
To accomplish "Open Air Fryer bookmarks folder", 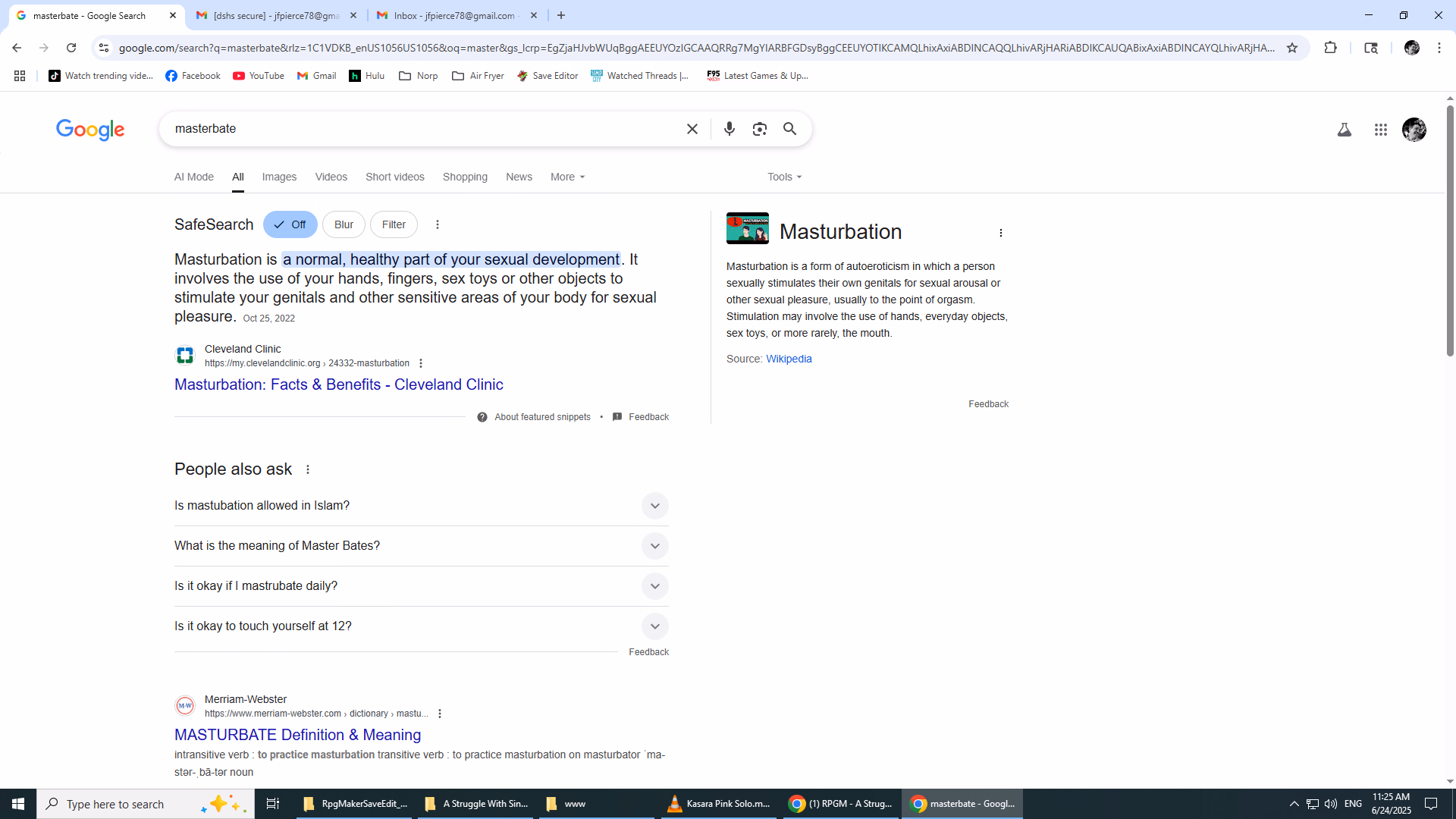I will click(x=478, y=76).
